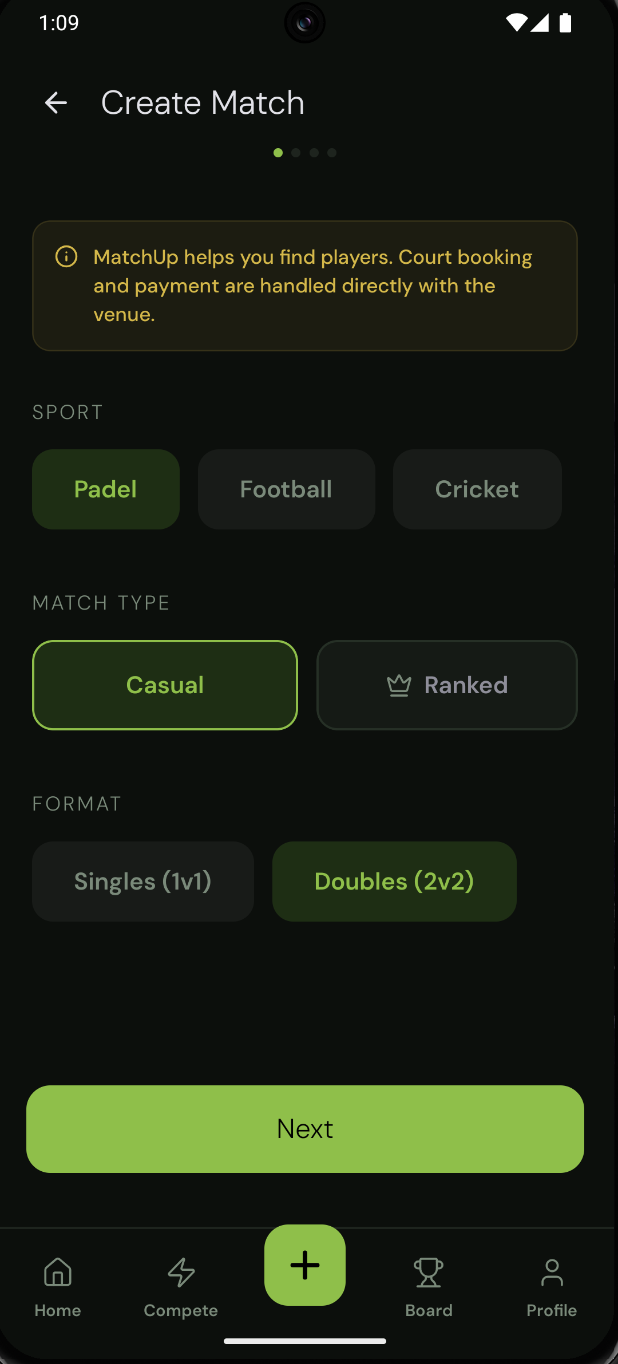Go to the Profile tab
The height and width of the screenshot is (1364, 618).
[551, 1285]
